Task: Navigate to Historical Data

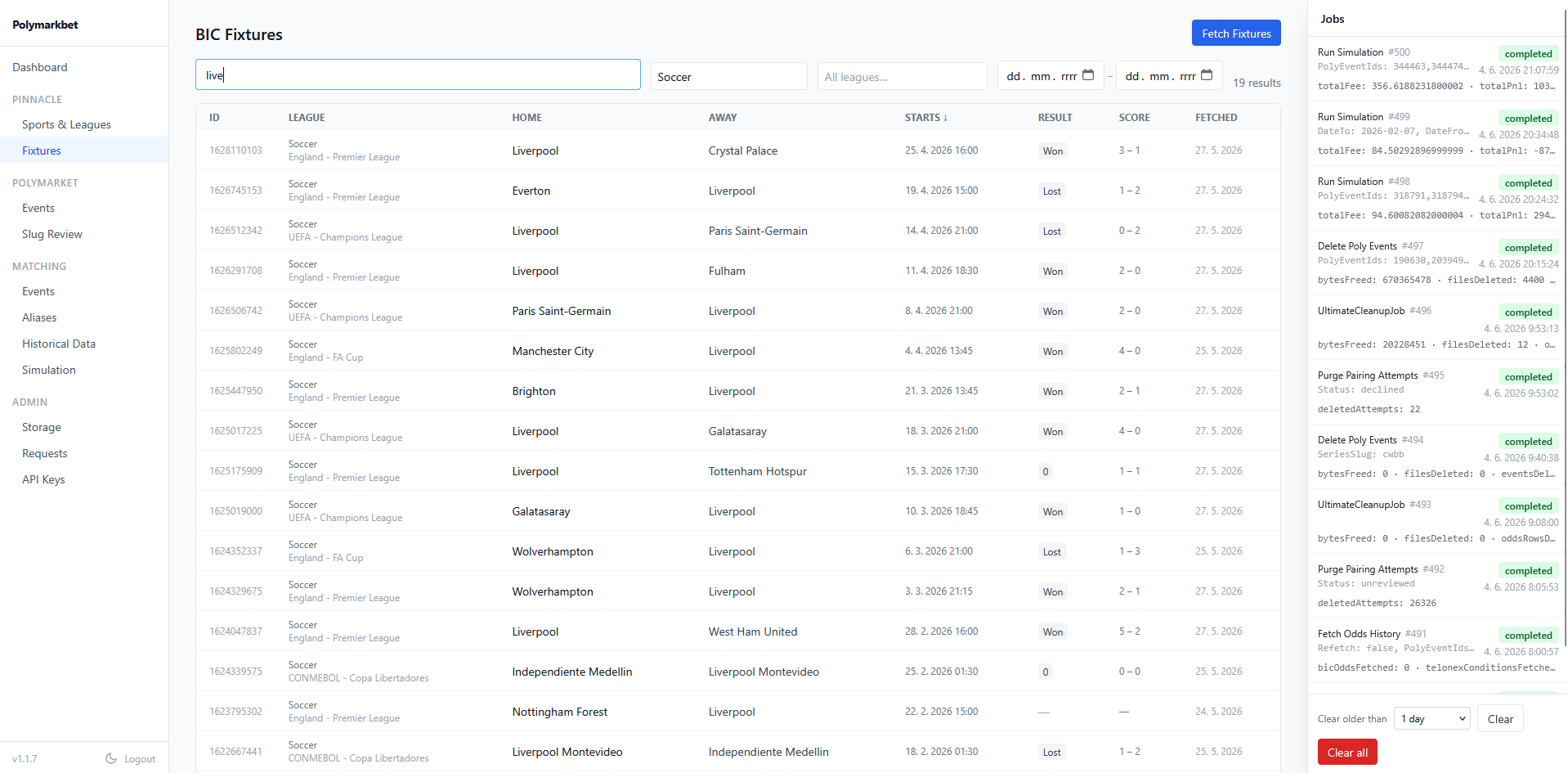Action: click(59, 344)
